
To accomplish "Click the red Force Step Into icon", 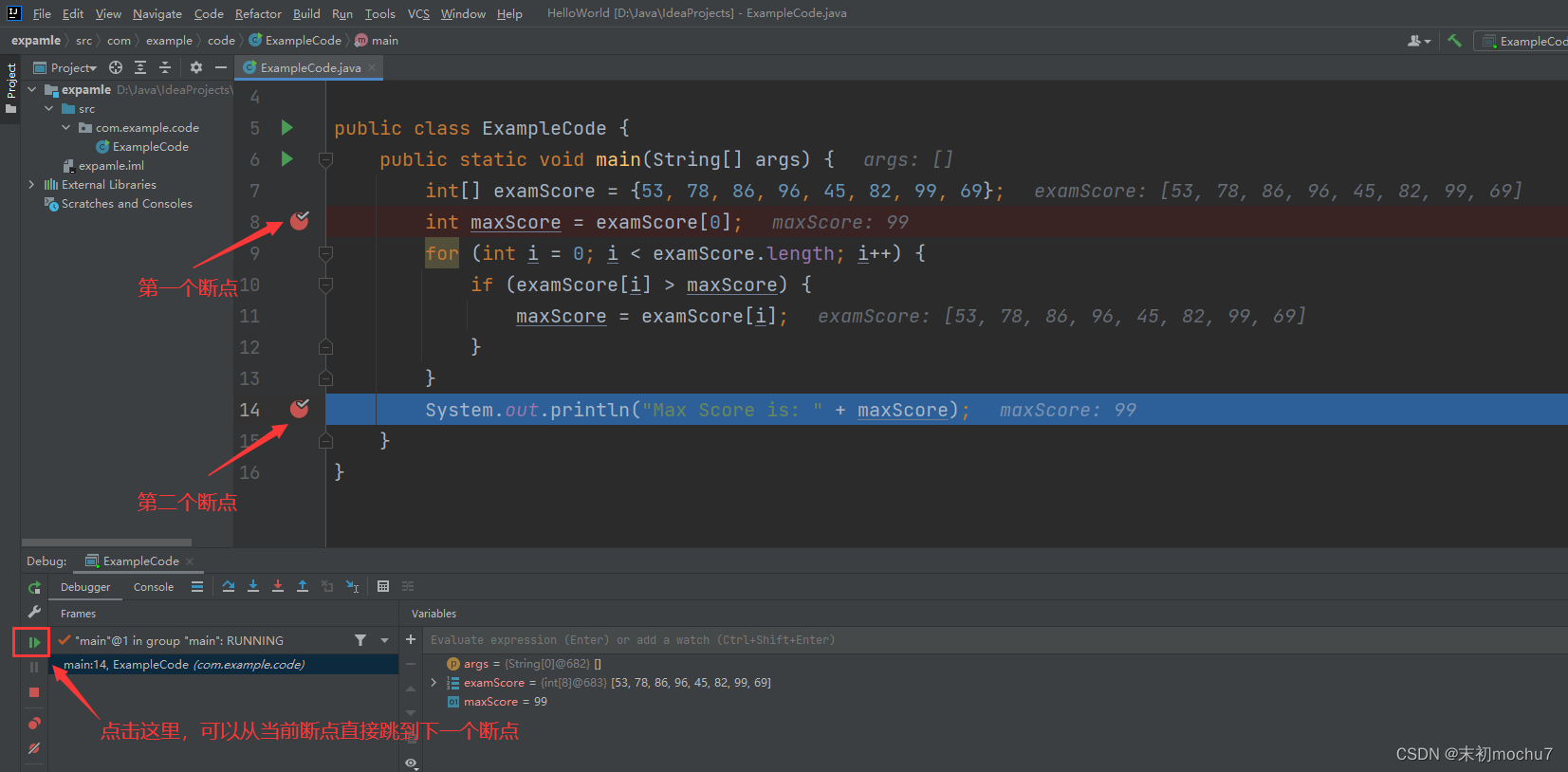I will click(x=278, y=586).
